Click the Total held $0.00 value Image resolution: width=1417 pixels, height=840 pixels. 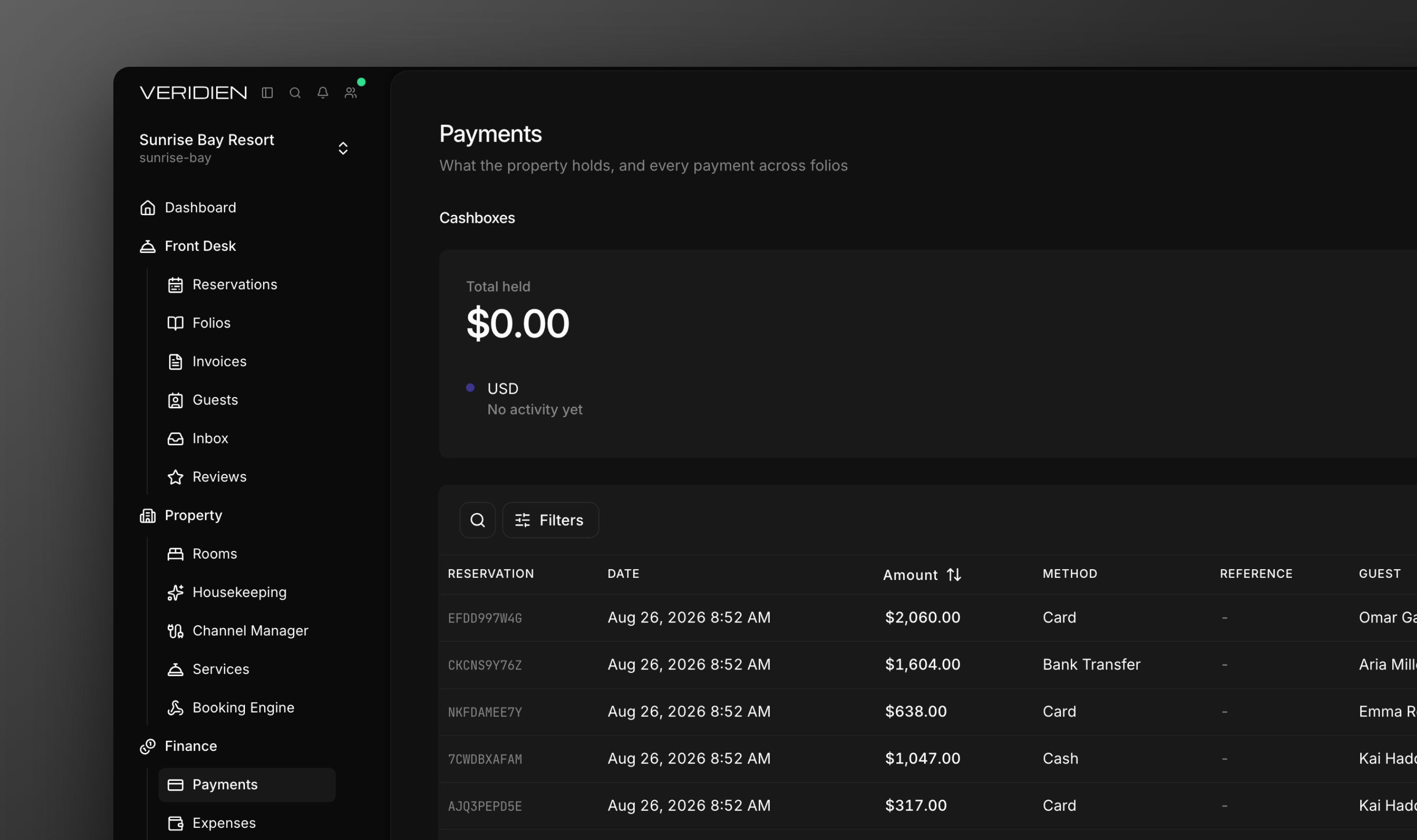[x=517, y=324]
